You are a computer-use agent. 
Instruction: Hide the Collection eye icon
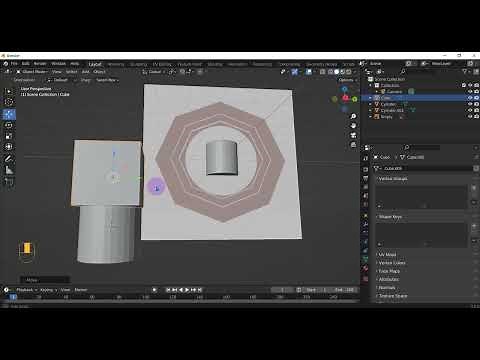(470, 85)
